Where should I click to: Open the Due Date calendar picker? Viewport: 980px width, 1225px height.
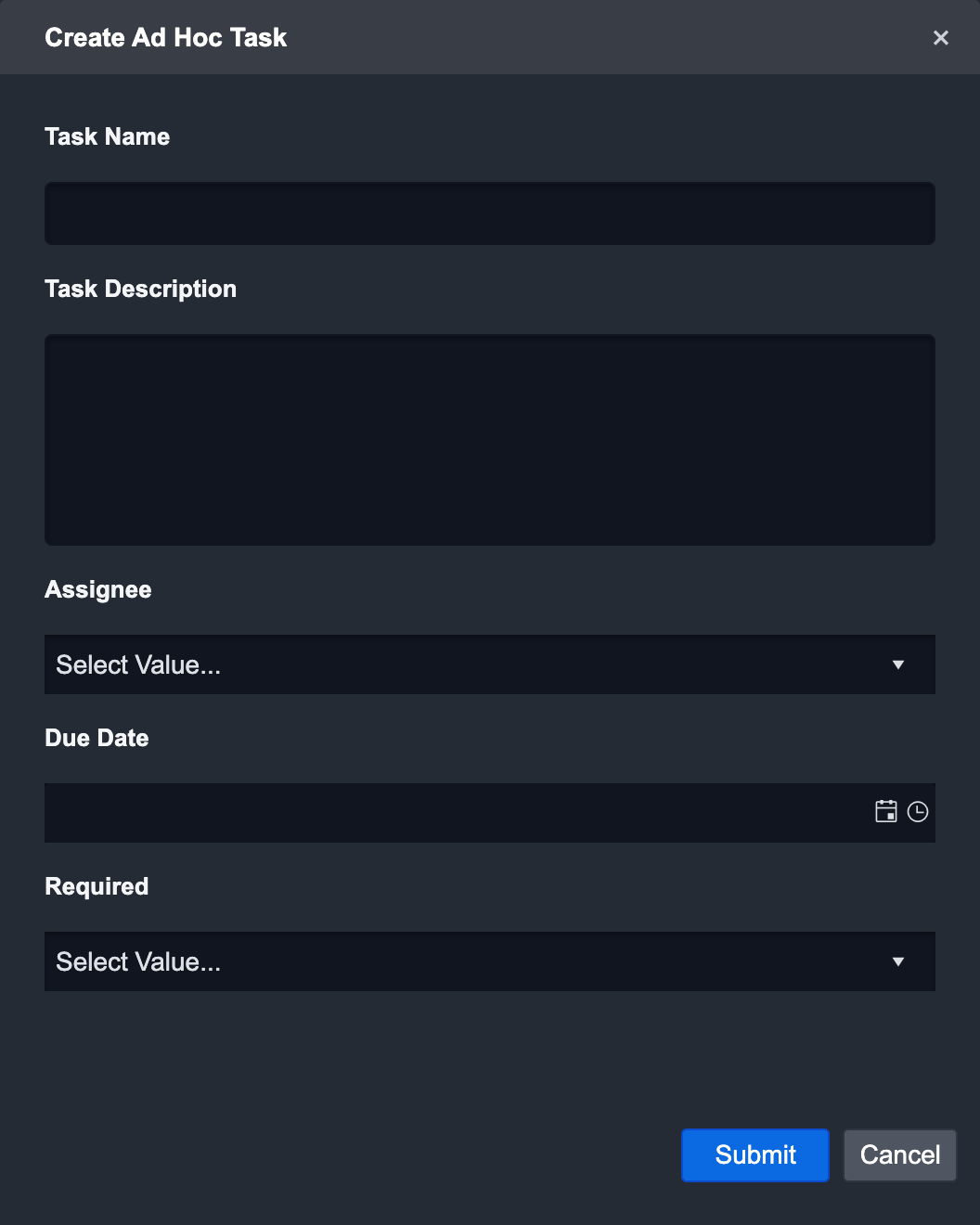click(x=886, y=812)
